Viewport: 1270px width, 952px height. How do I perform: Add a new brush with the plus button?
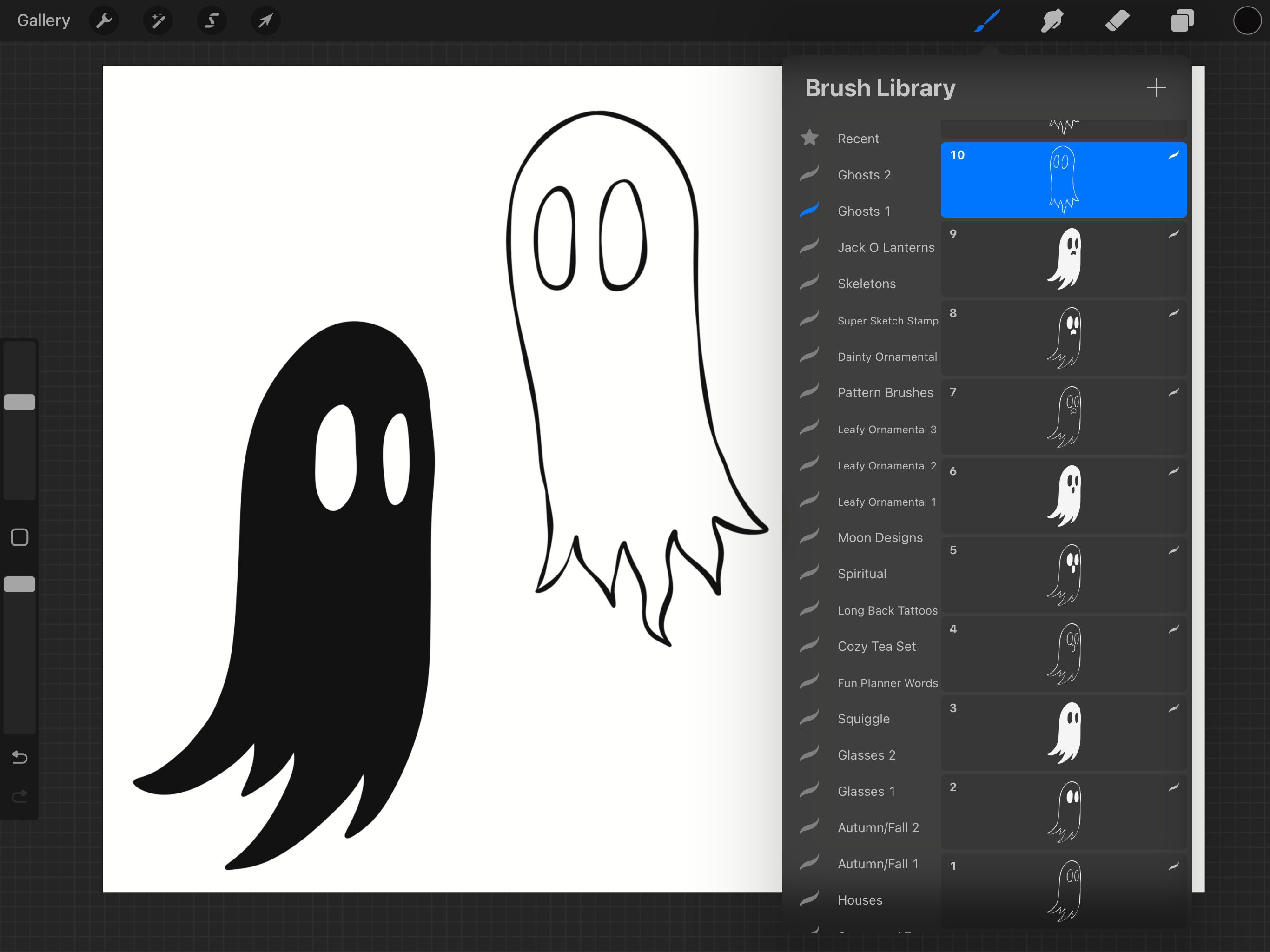1157,88
